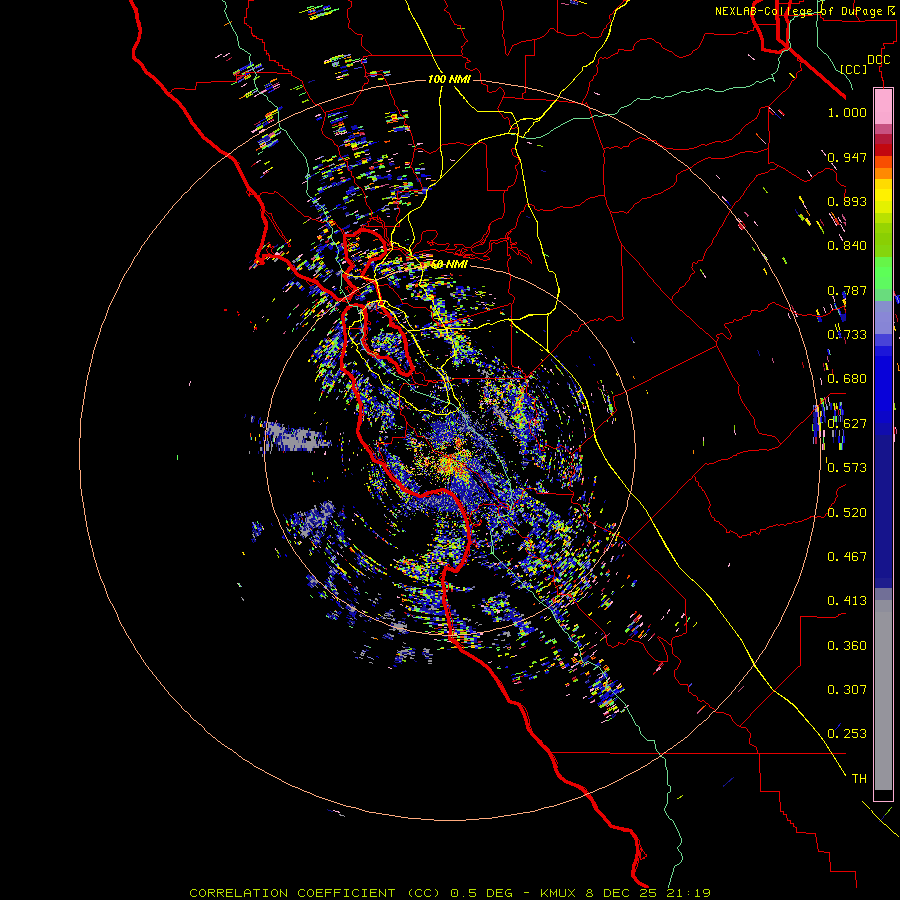Pick the pink segment of the color scale

pyautogui.click(x=883, y=106)
